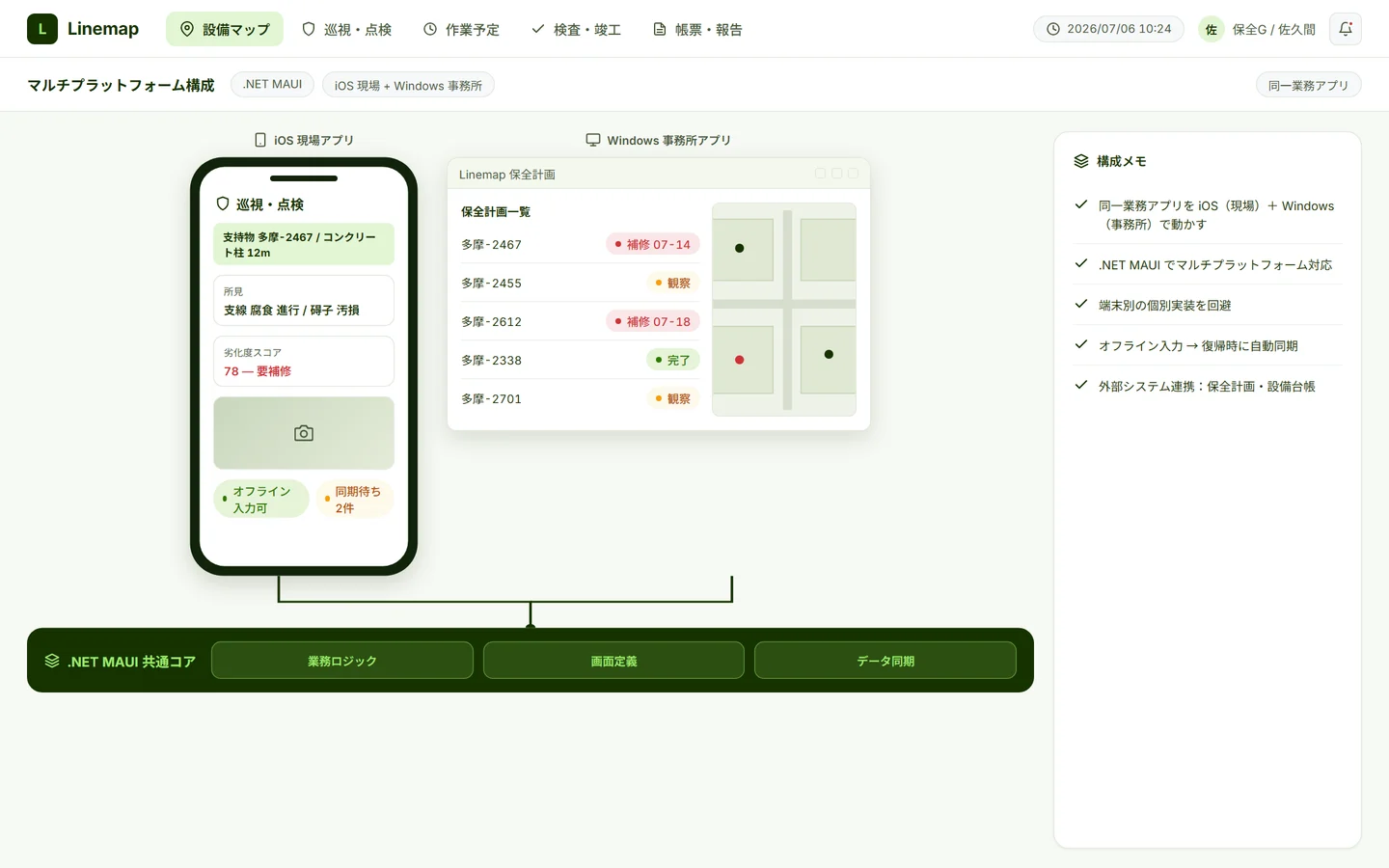Click the 画面定義 module button
Image resolution: width=1389 pixels, height=868 pixels.
click(x=613, y=661)
